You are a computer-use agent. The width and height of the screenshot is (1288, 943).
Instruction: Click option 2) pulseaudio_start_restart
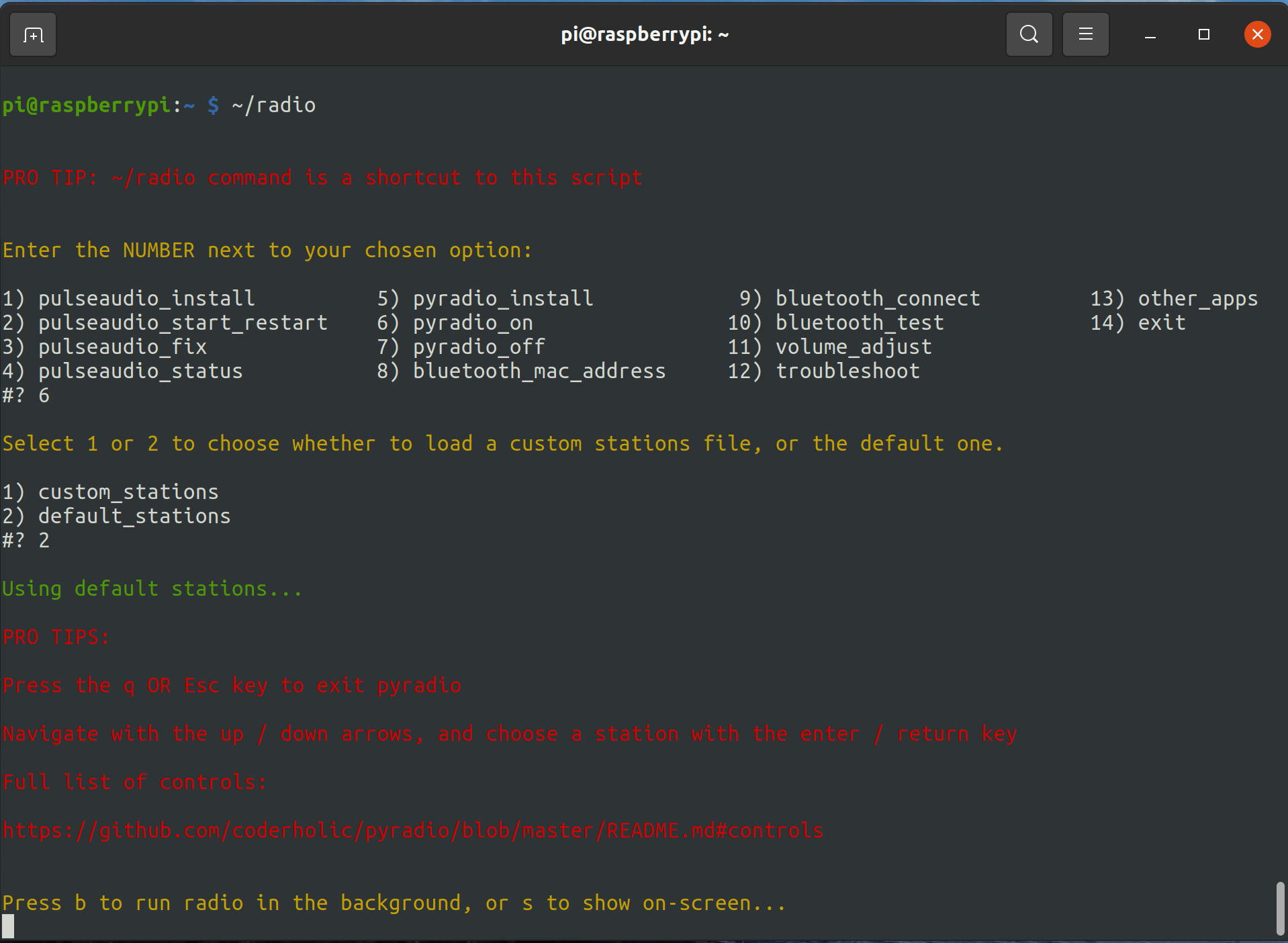(x=165, y=322)
